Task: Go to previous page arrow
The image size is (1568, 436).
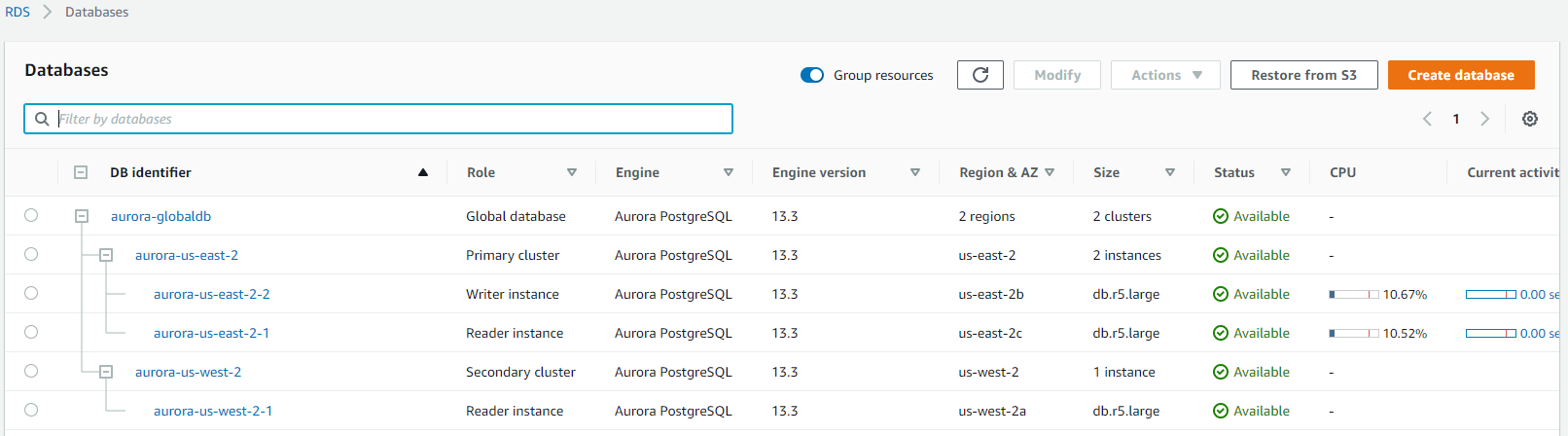Action: point(1427,119)
